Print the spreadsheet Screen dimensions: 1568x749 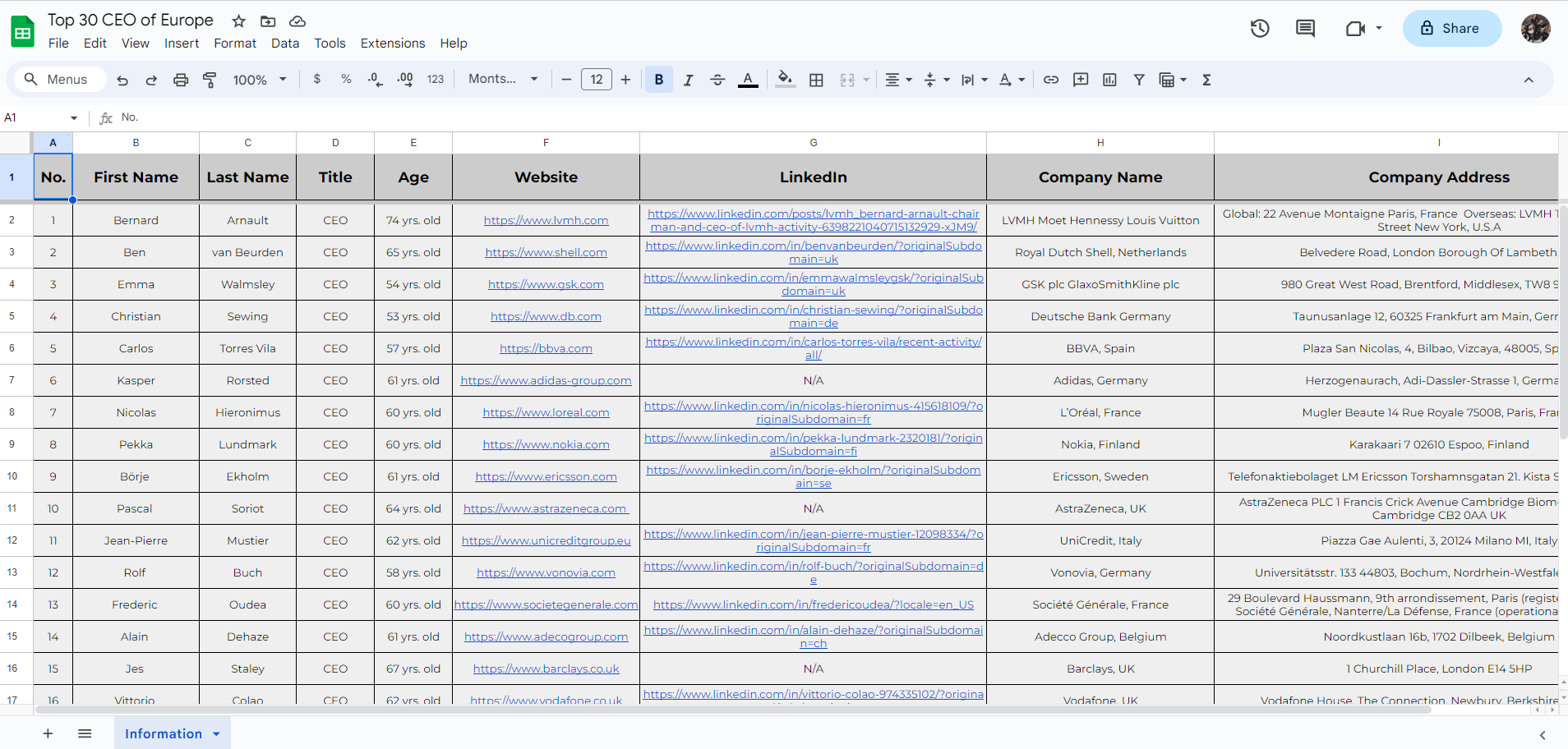point(181,80)
